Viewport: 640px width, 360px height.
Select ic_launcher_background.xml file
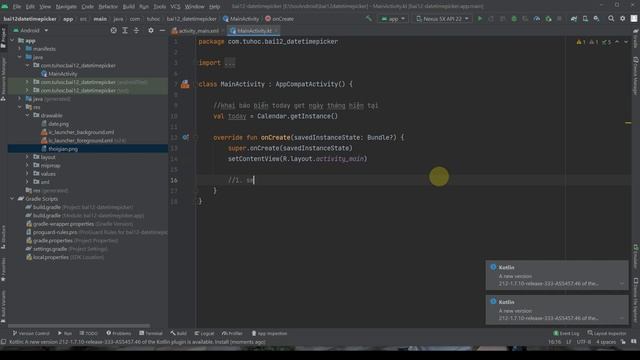point(78,132)
